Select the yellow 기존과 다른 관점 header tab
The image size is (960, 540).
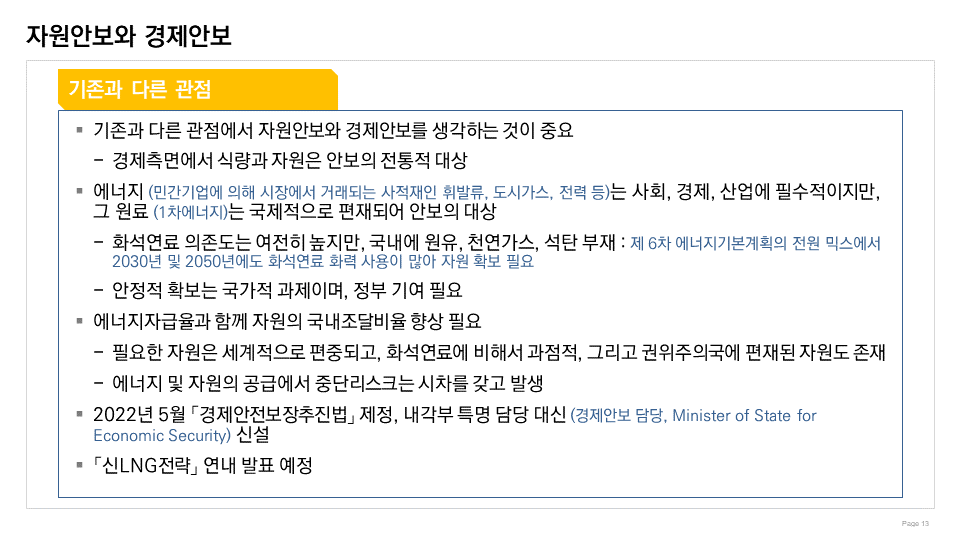139,89
